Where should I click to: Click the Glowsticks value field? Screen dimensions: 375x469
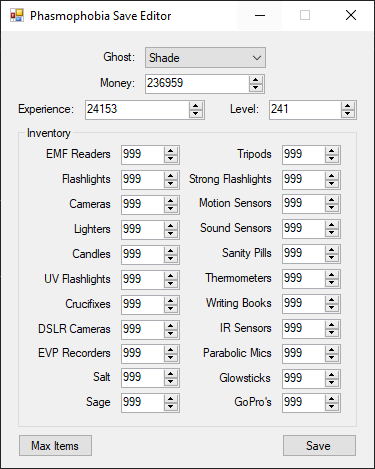click(x=304, y=378)
